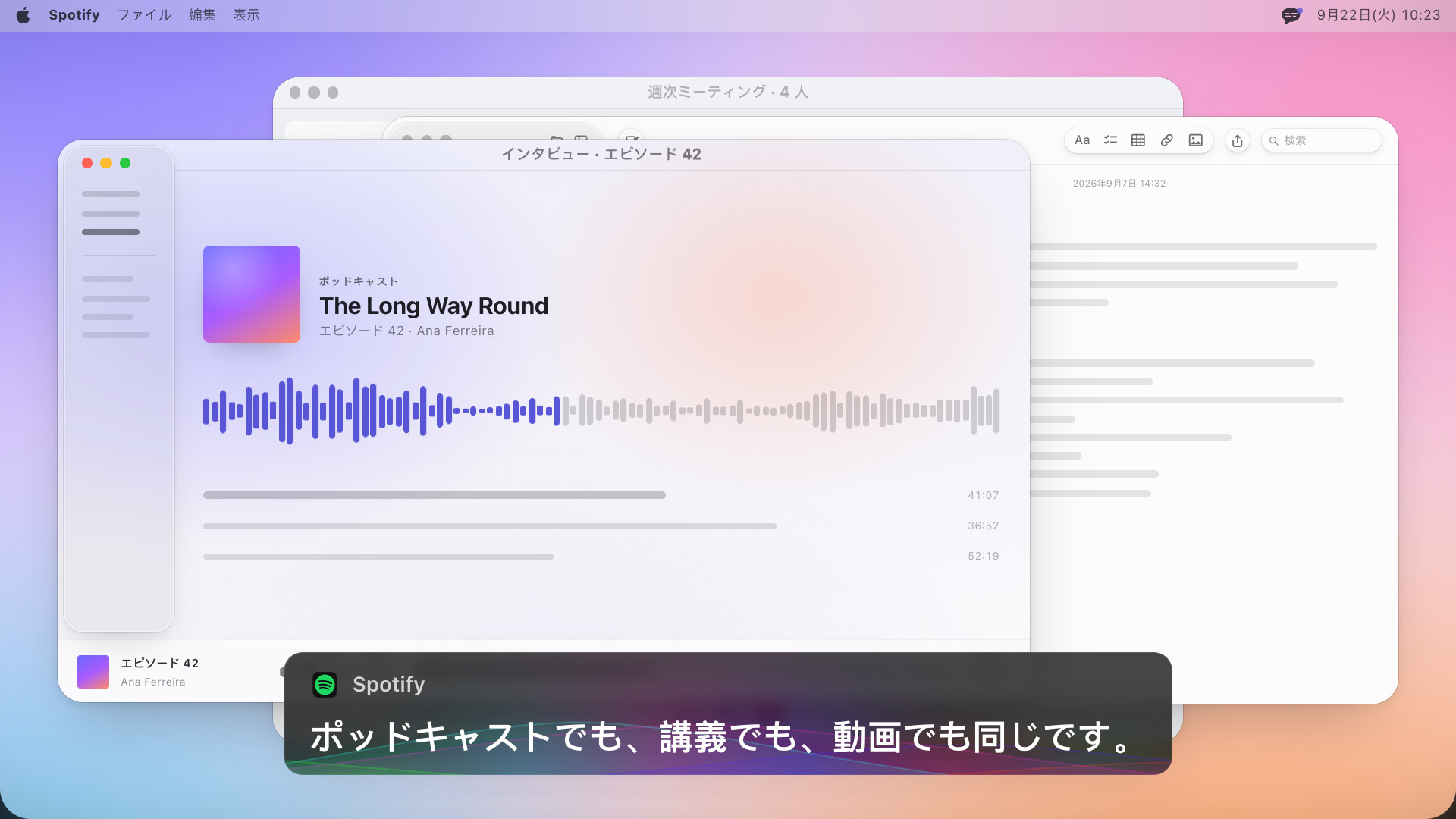Minimize the Spotify window with yellow button
The height and width of the screenshot is (819, 1456).
point(106,163)
